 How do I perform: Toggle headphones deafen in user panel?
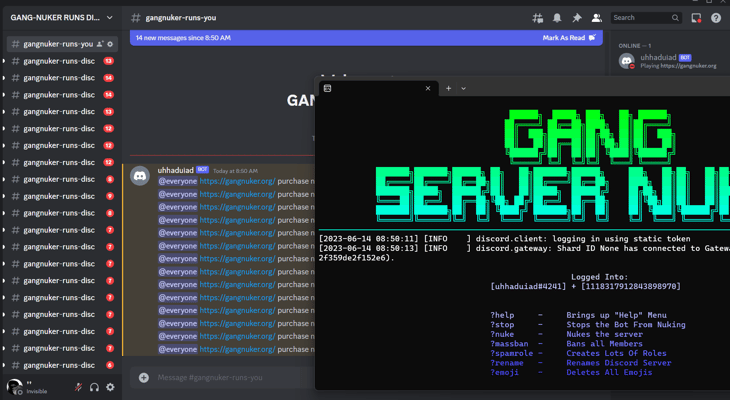pos(94,387)
